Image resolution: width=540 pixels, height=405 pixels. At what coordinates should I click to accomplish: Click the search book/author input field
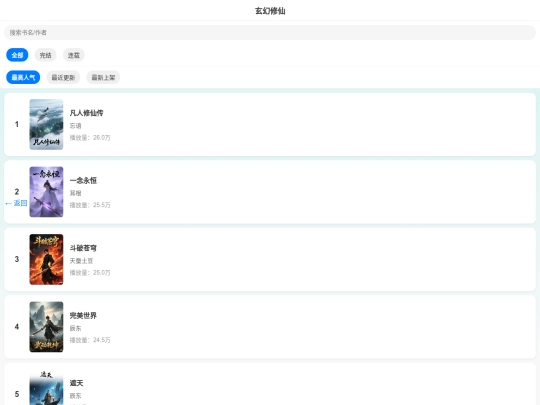(x=270, y=32)
